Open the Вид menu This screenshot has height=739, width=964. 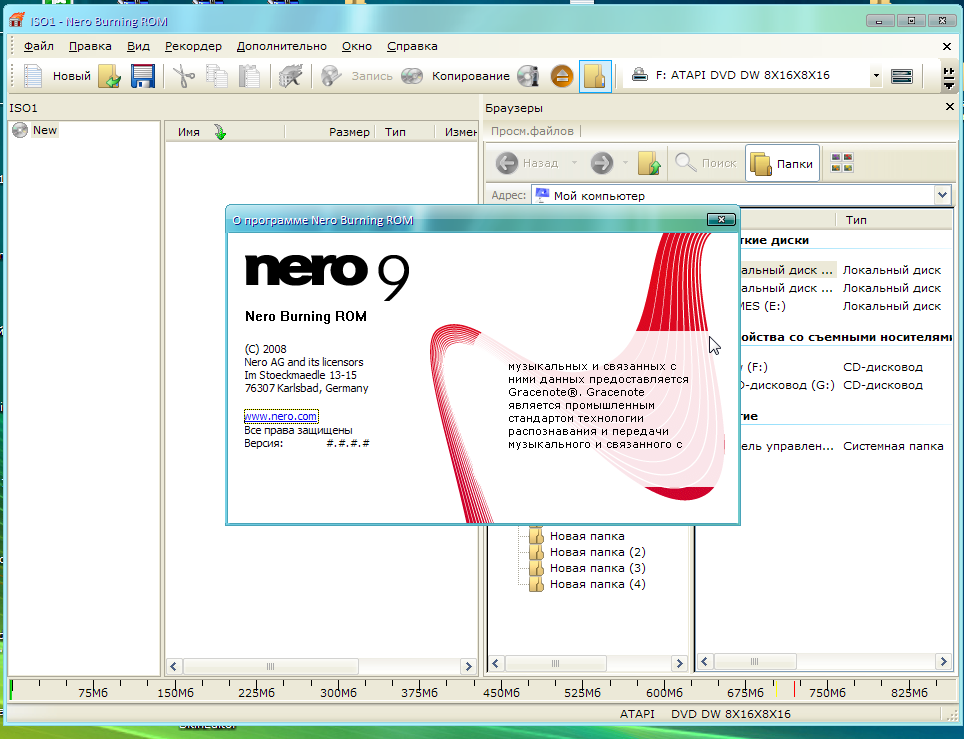coord(138,46)
